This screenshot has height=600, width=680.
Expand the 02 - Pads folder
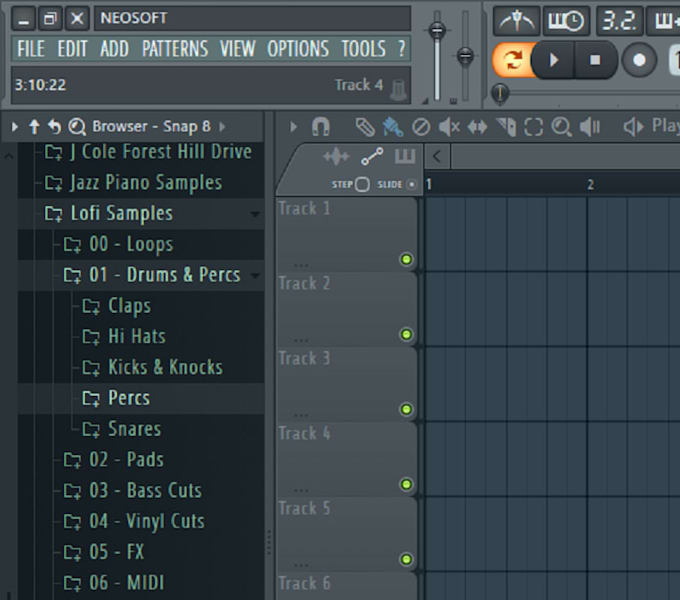pos(126,459)
